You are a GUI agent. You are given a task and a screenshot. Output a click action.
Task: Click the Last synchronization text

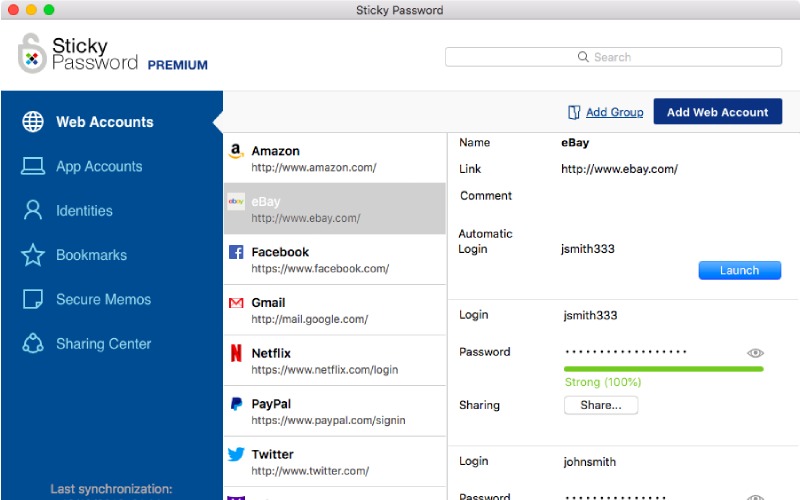[111, 489]
